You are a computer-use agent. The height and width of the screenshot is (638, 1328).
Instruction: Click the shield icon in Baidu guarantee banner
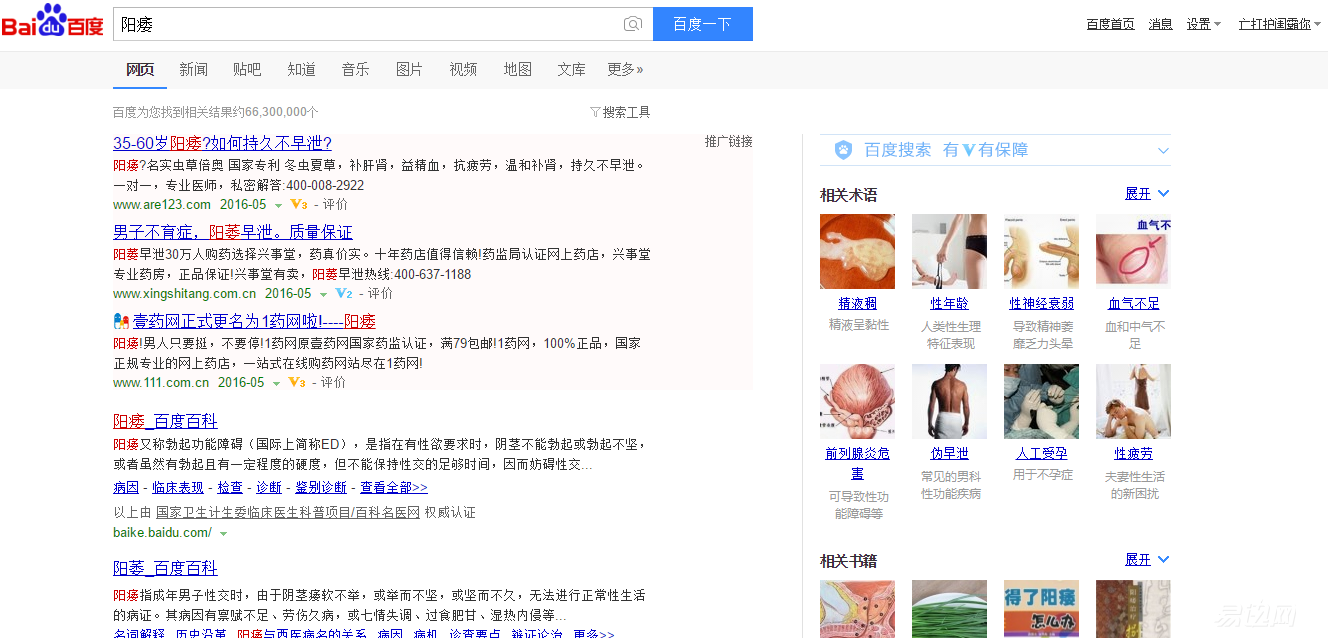click(843, 150)
